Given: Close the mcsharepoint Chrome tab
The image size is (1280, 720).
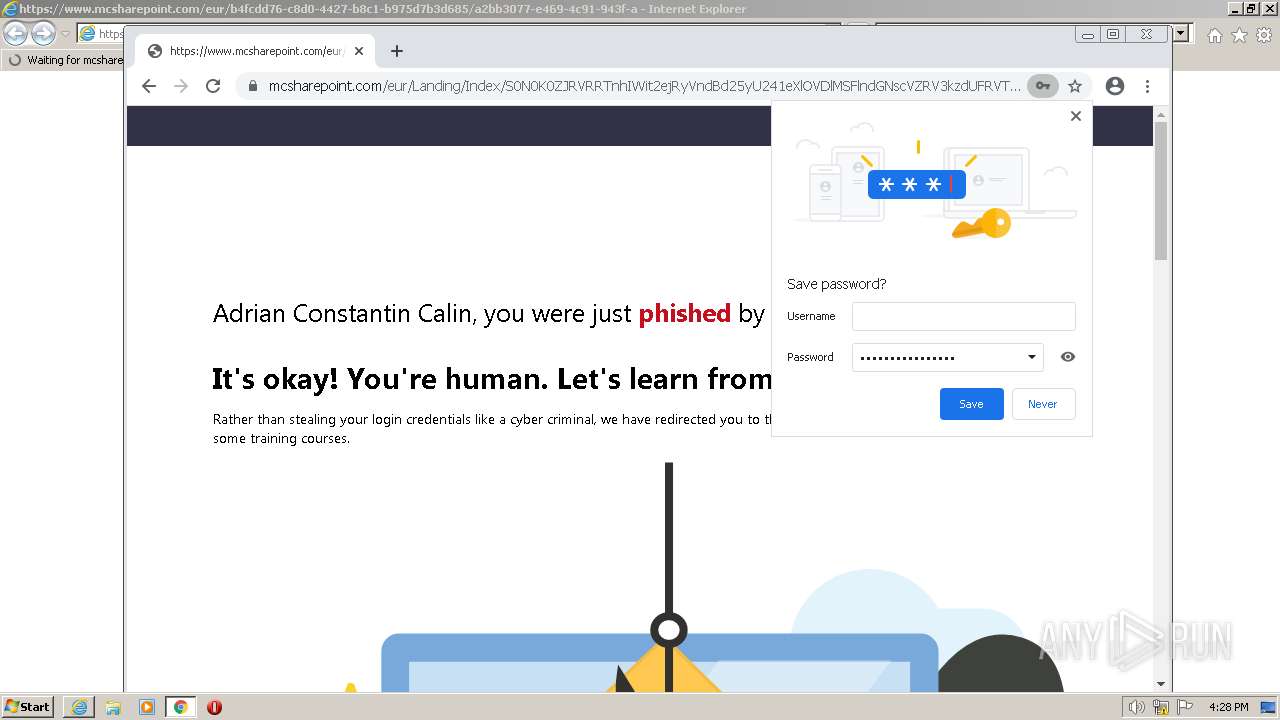Looking at the screenshot, I should click(359, 51).
